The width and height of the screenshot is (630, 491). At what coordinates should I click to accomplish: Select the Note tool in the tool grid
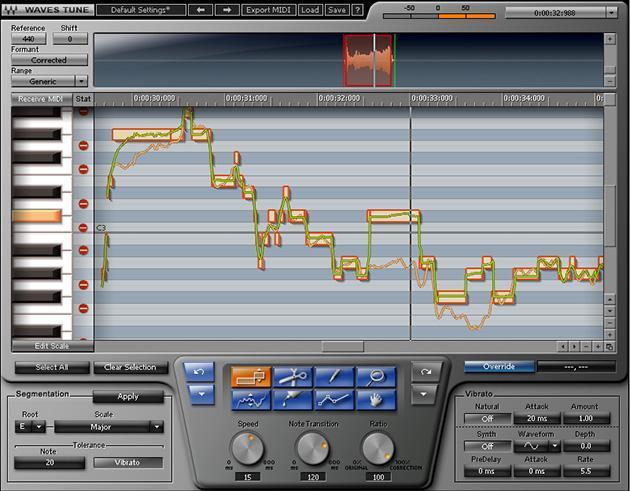(251, 376)
